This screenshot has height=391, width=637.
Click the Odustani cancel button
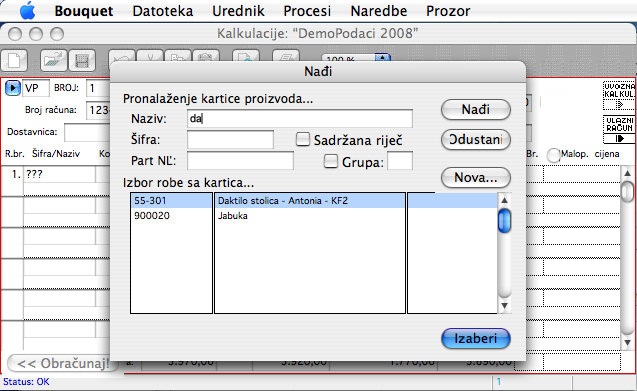point(476,139)
